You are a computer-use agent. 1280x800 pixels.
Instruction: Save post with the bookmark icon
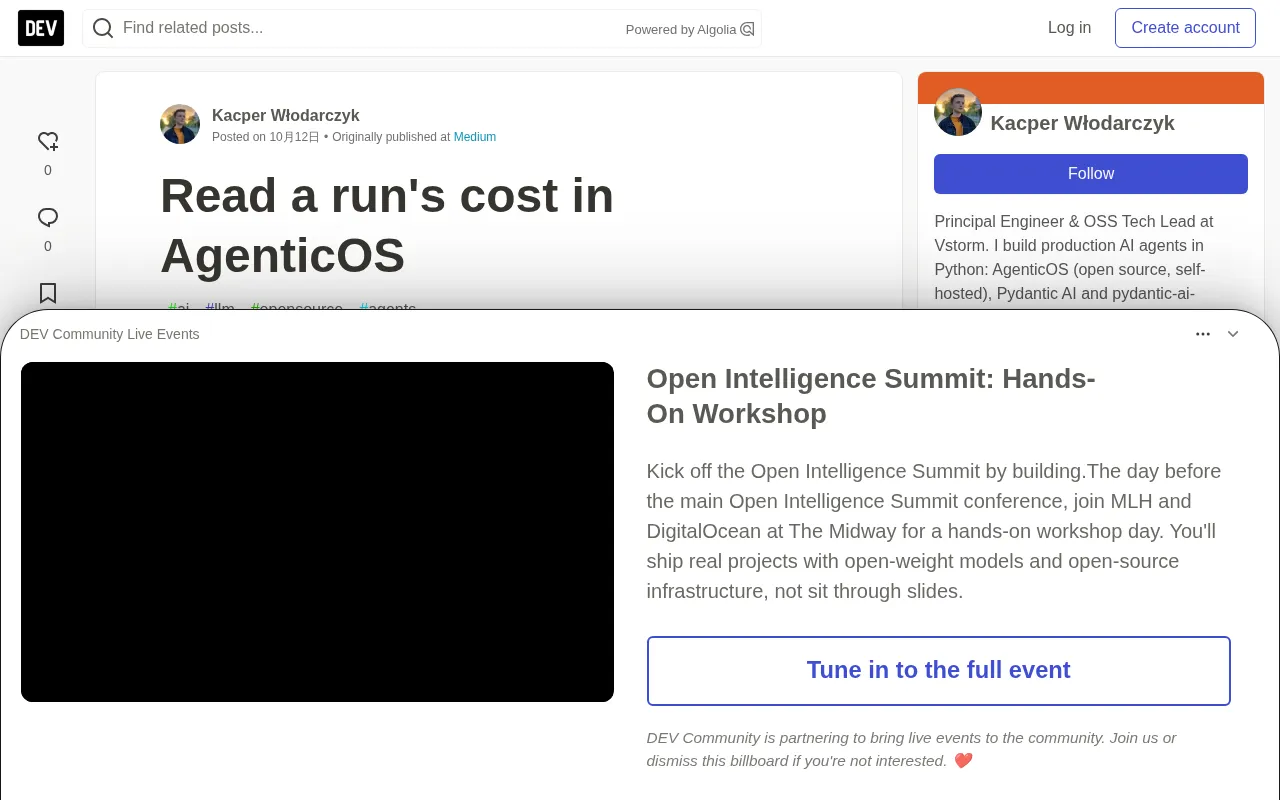[x=48, y=293]
